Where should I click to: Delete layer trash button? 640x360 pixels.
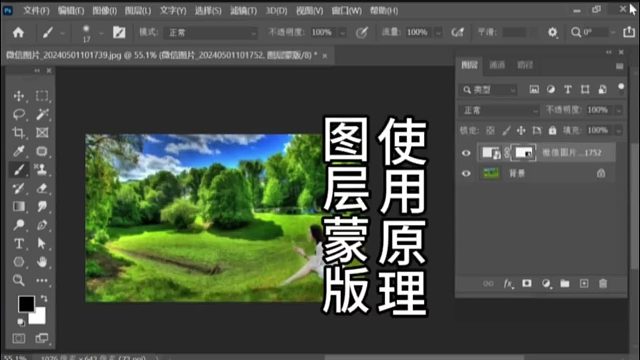click(x=603, y=283)
